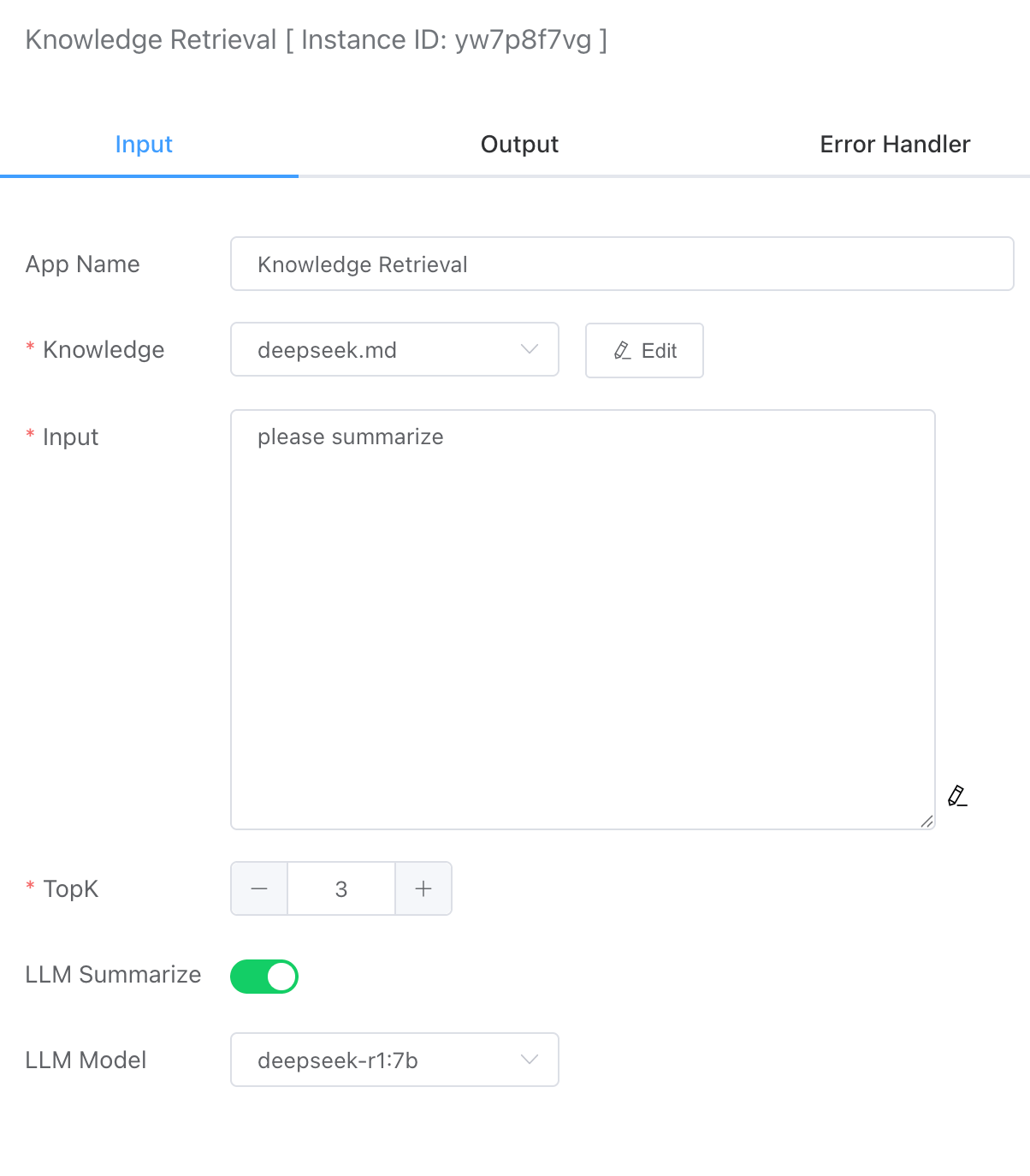
Task: Click the pencil icon beside Input textarea
Action: [x=957, y=796]
